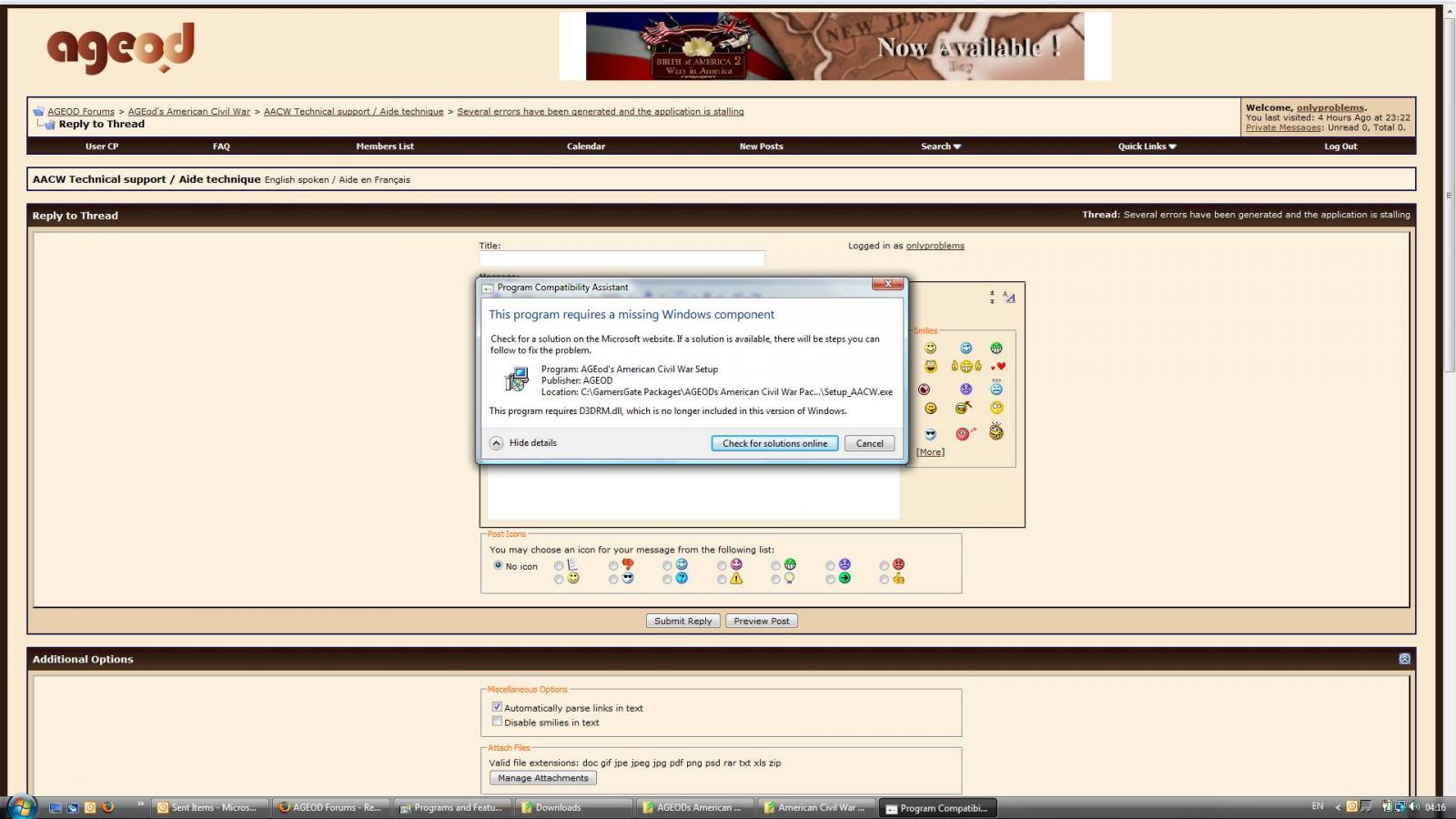Image resolution: width=1456 pixels, height=819 pixels.
Task: Enable 'Disable smilies in text' checkbox
Action: coord(497,722)
